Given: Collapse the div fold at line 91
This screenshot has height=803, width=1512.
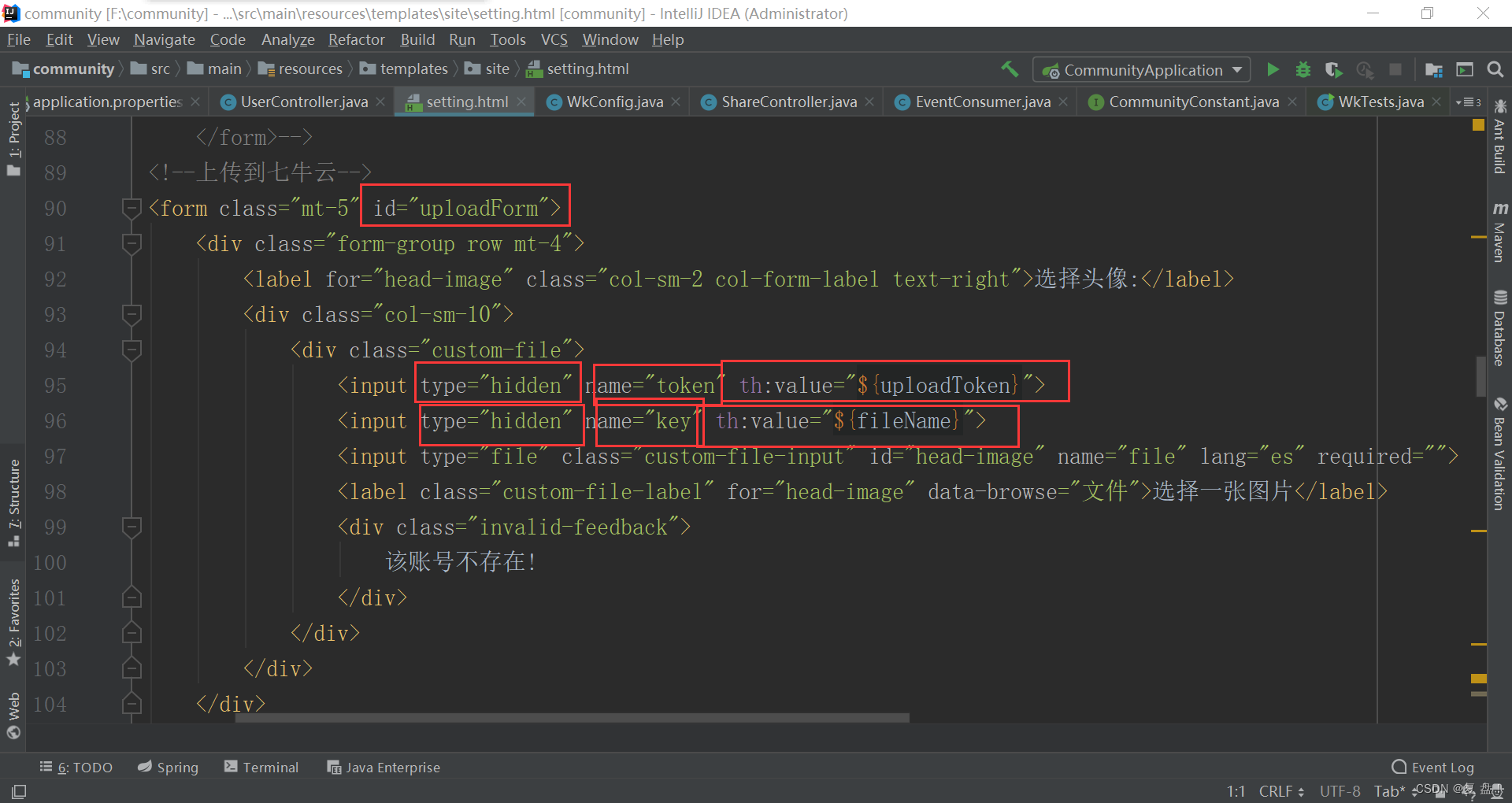Looking at the screenshot, I should [x=132, y=244].
